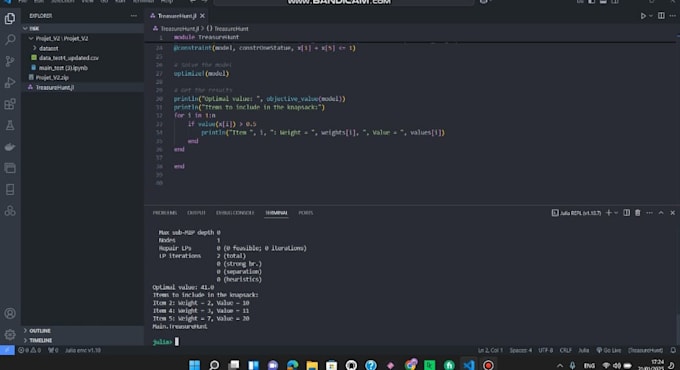Close the TreasureHunt.jl editor tab
The height and width of the screenshot is (370, 680).
(x=202, y=16)
